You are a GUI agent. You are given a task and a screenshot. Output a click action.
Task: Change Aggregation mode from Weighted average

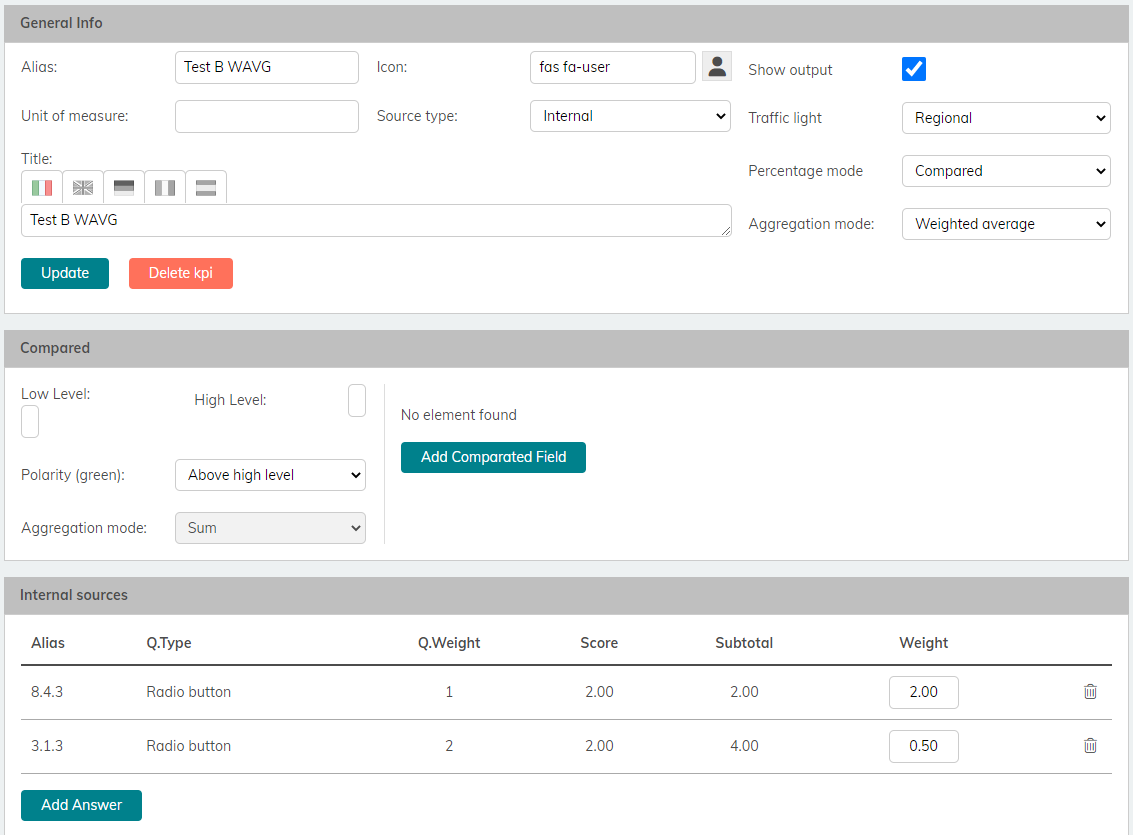(x=1005, y=224)
